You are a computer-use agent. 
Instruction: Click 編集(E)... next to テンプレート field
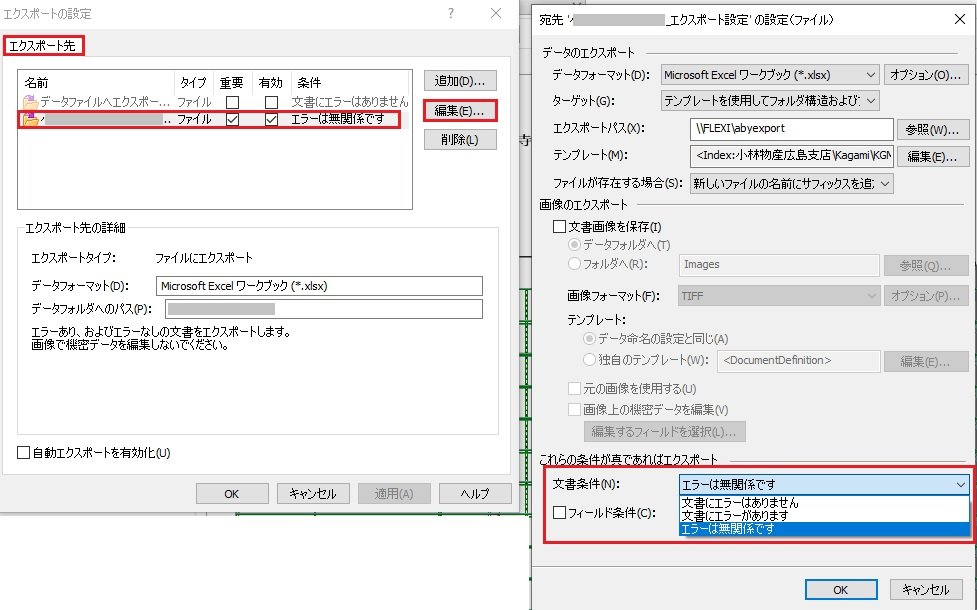(932, 156)
